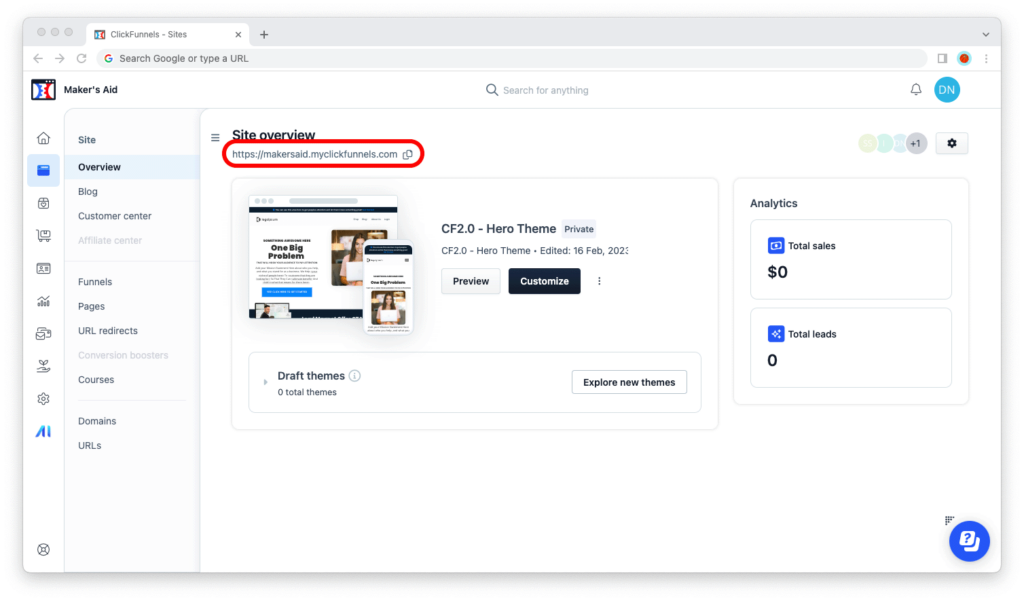Select Overview in site menu

point(133,167)
